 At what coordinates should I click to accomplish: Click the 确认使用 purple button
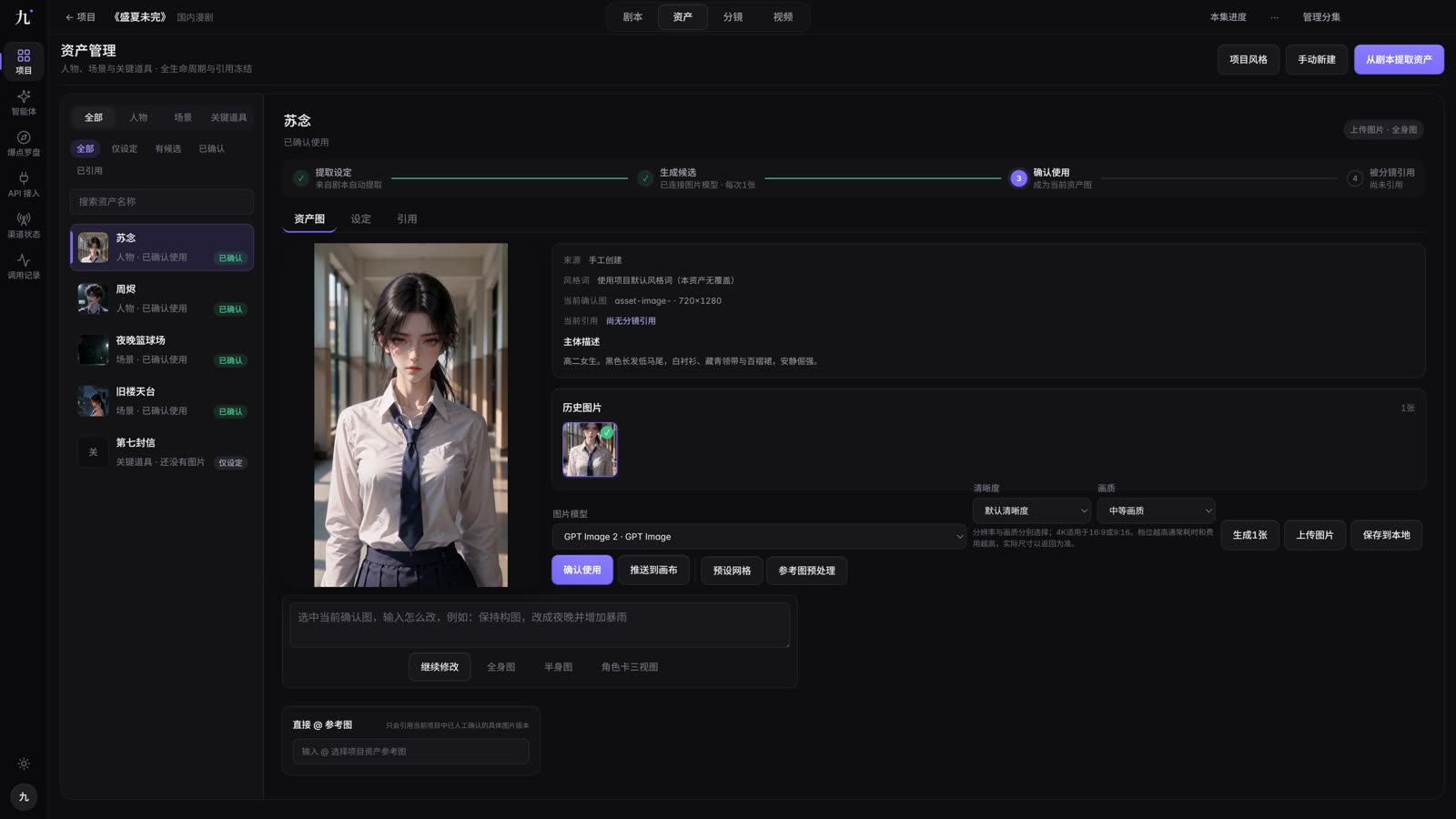coord(582,570)
